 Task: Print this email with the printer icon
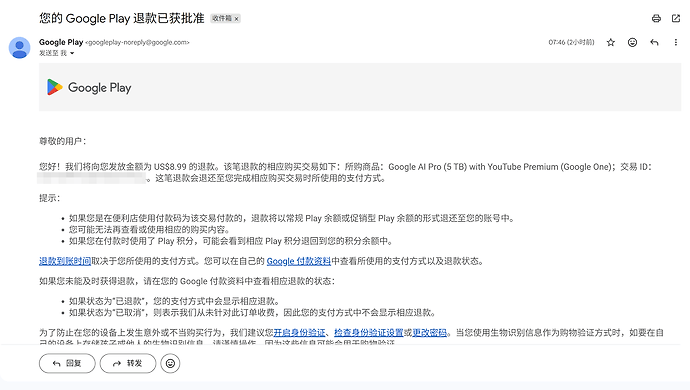point(656,18)
